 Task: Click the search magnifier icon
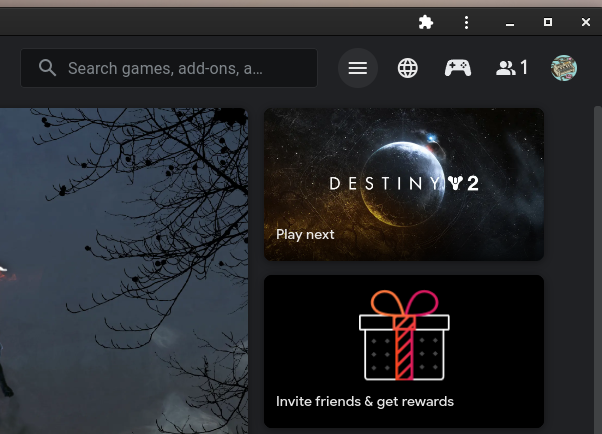coord(48,68)
